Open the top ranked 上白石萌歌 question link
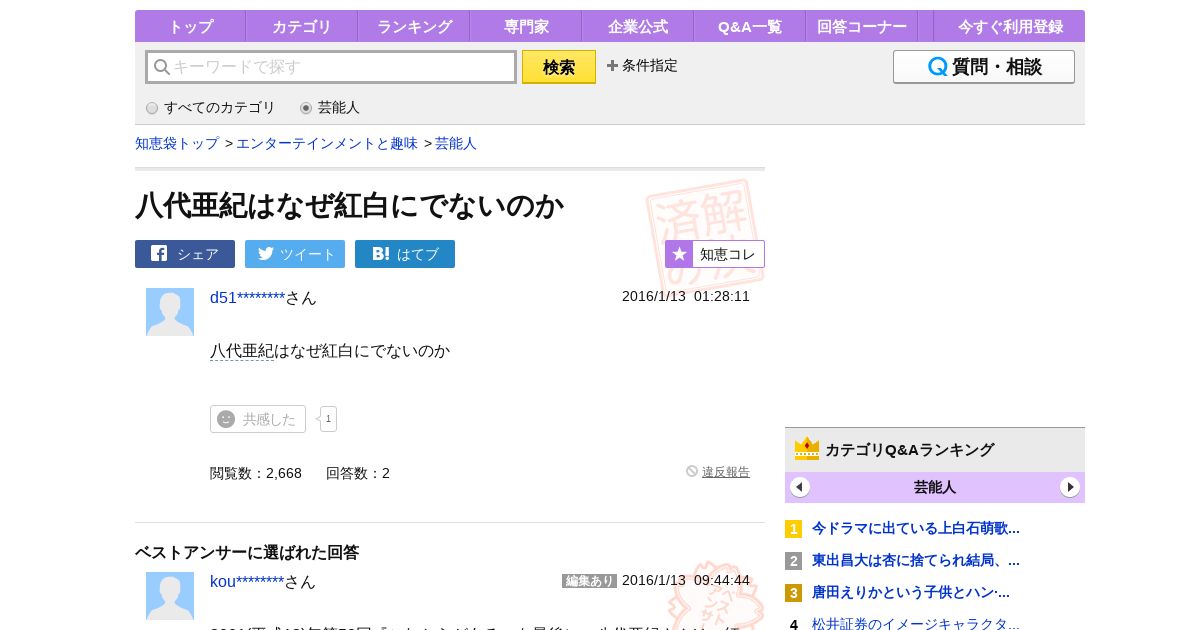This screenshot has height=630, width=1200. (915, 528)
